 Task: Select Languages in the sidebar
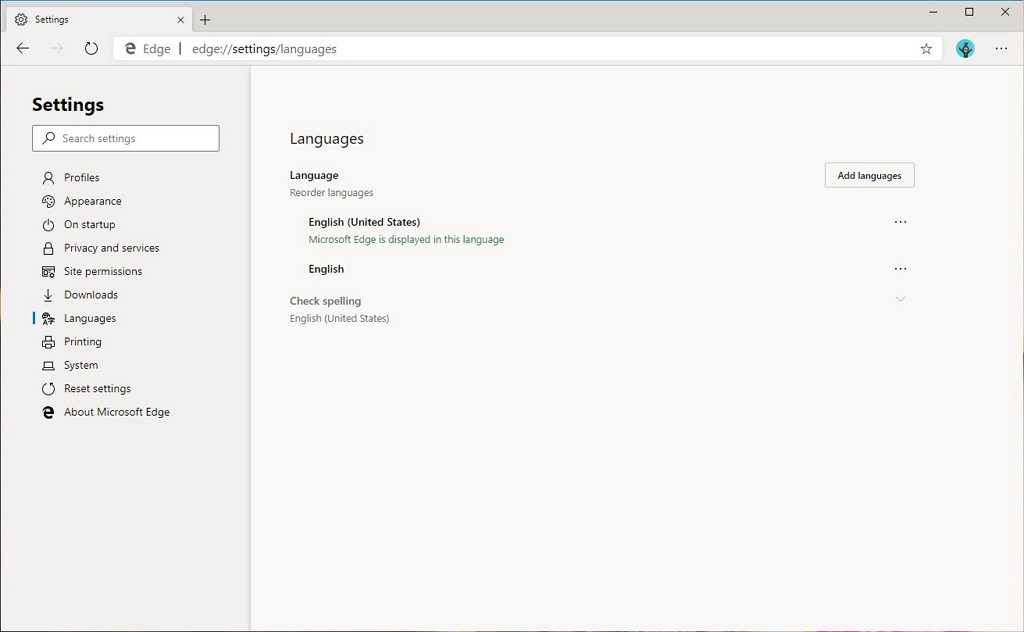pyautogui.click(x=90, y=319)
